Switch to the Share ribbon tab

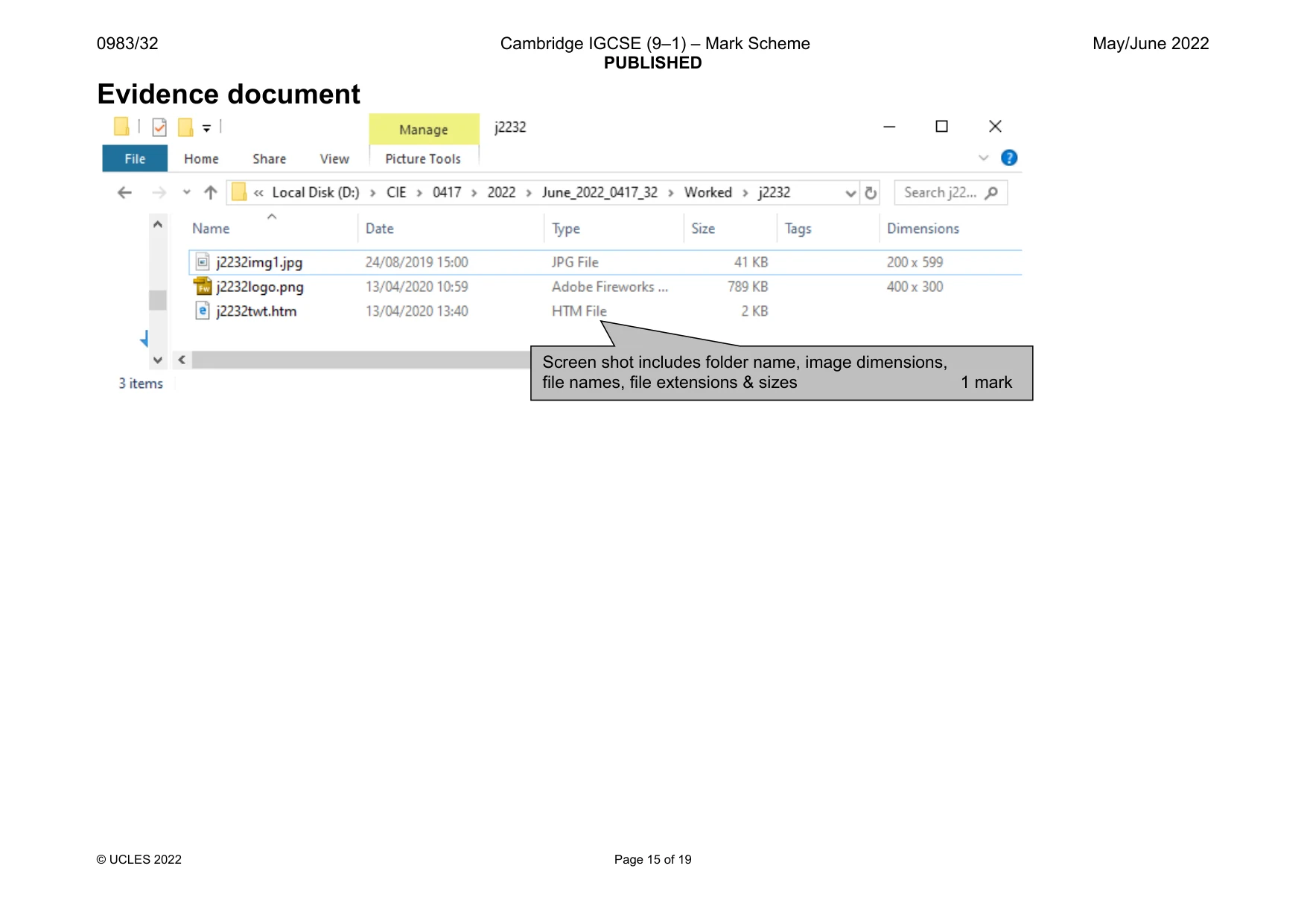269,159
